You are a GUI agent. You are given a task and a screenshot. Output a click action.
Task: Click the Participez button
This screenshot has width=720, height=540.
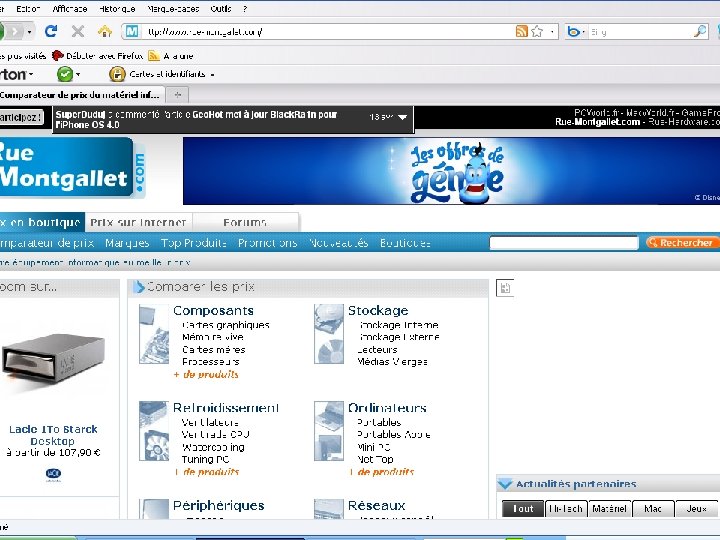pyautogui.click(x=21, y=117)
